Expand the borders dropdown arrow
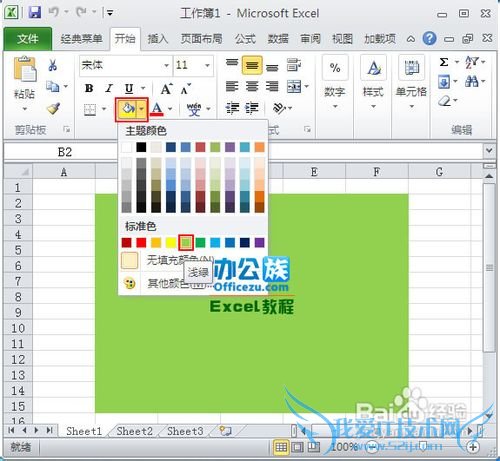500x461 pixels. pyautogui.click(x=104, y=109)
